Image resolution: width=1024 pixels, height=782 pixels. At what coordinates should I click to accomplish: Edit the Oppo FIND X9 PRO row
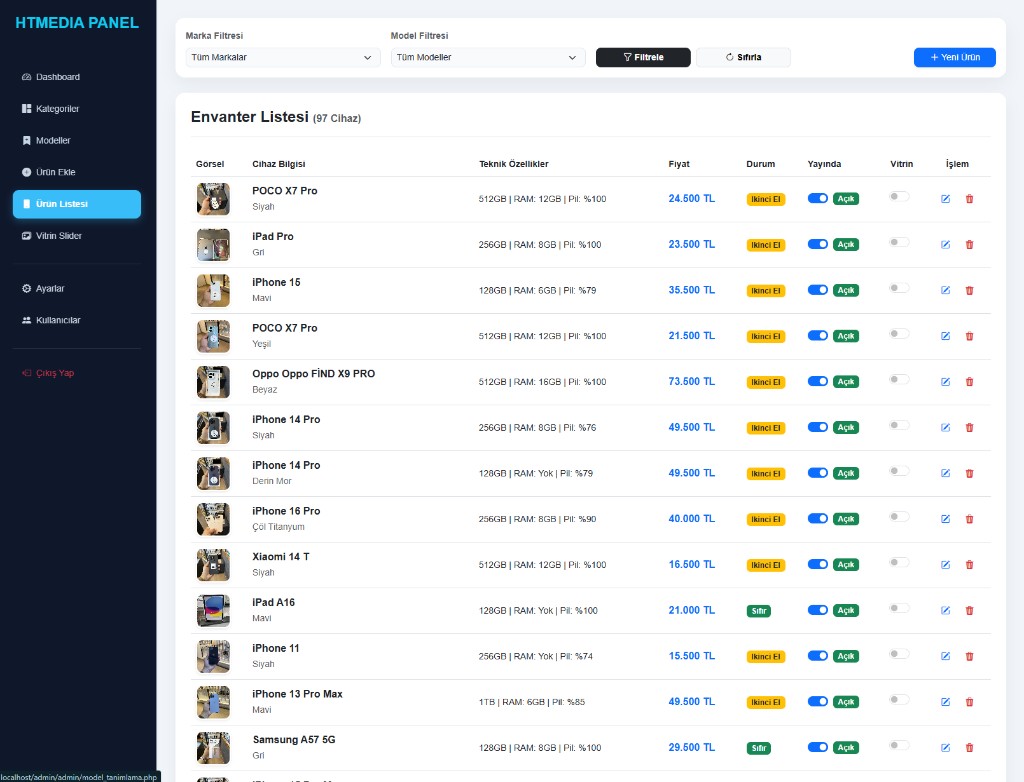click(945, 382)
